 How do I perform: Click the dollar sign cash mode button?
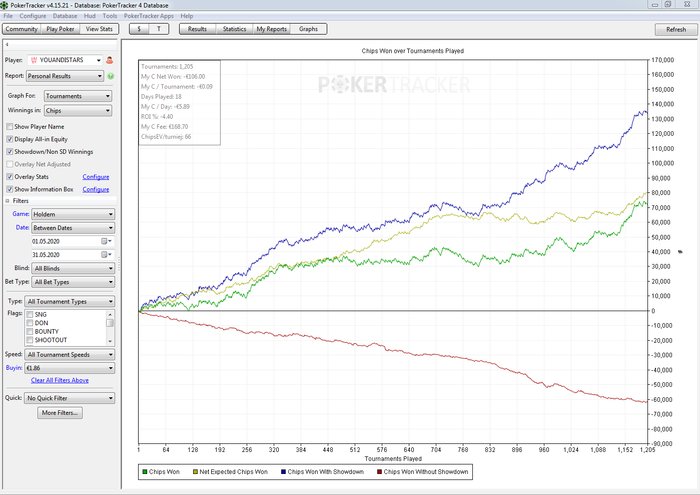139,29
